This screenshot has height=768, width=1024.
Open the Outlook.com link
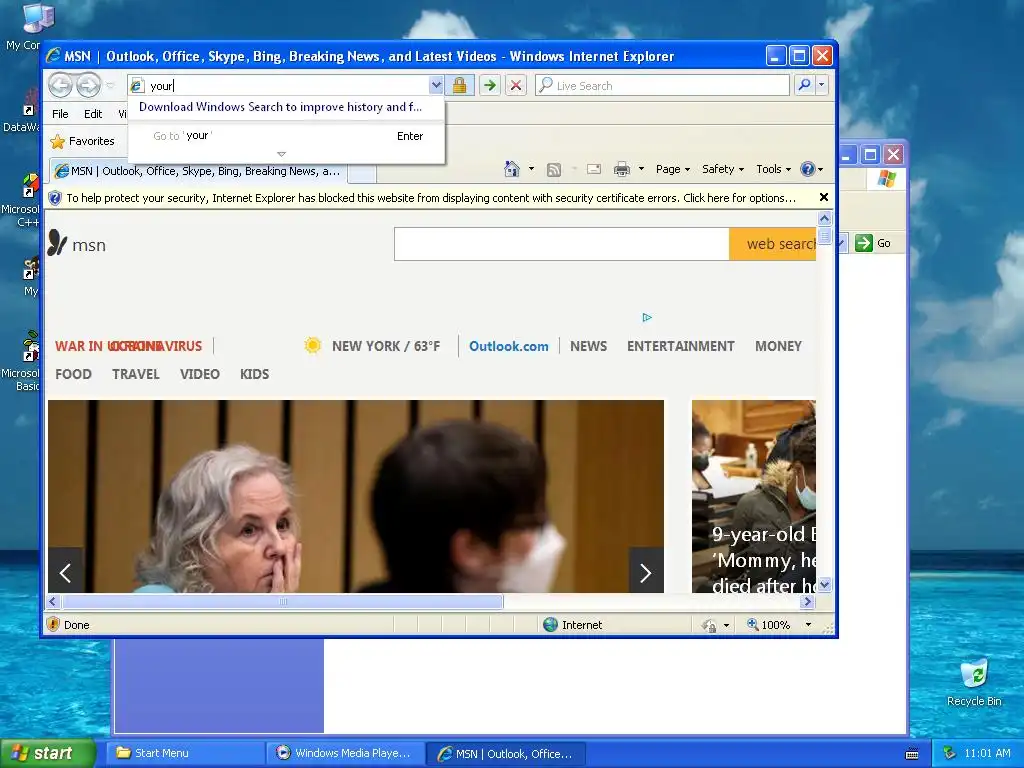click(x=509, y=346)
